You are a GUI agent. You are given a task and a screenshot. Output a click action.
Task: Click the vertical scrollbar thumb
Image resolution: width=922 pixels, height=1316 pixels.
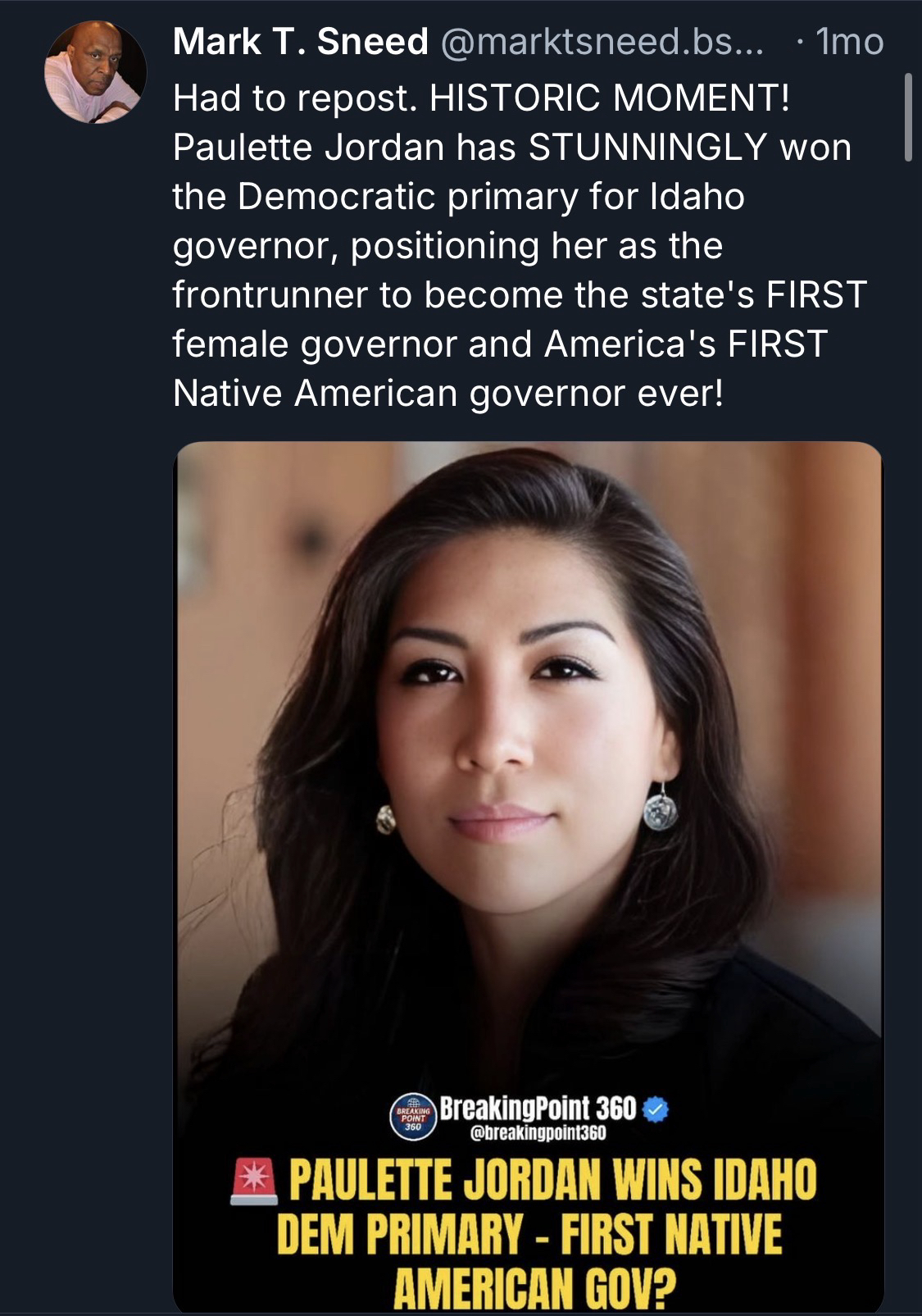pos(907,117)
